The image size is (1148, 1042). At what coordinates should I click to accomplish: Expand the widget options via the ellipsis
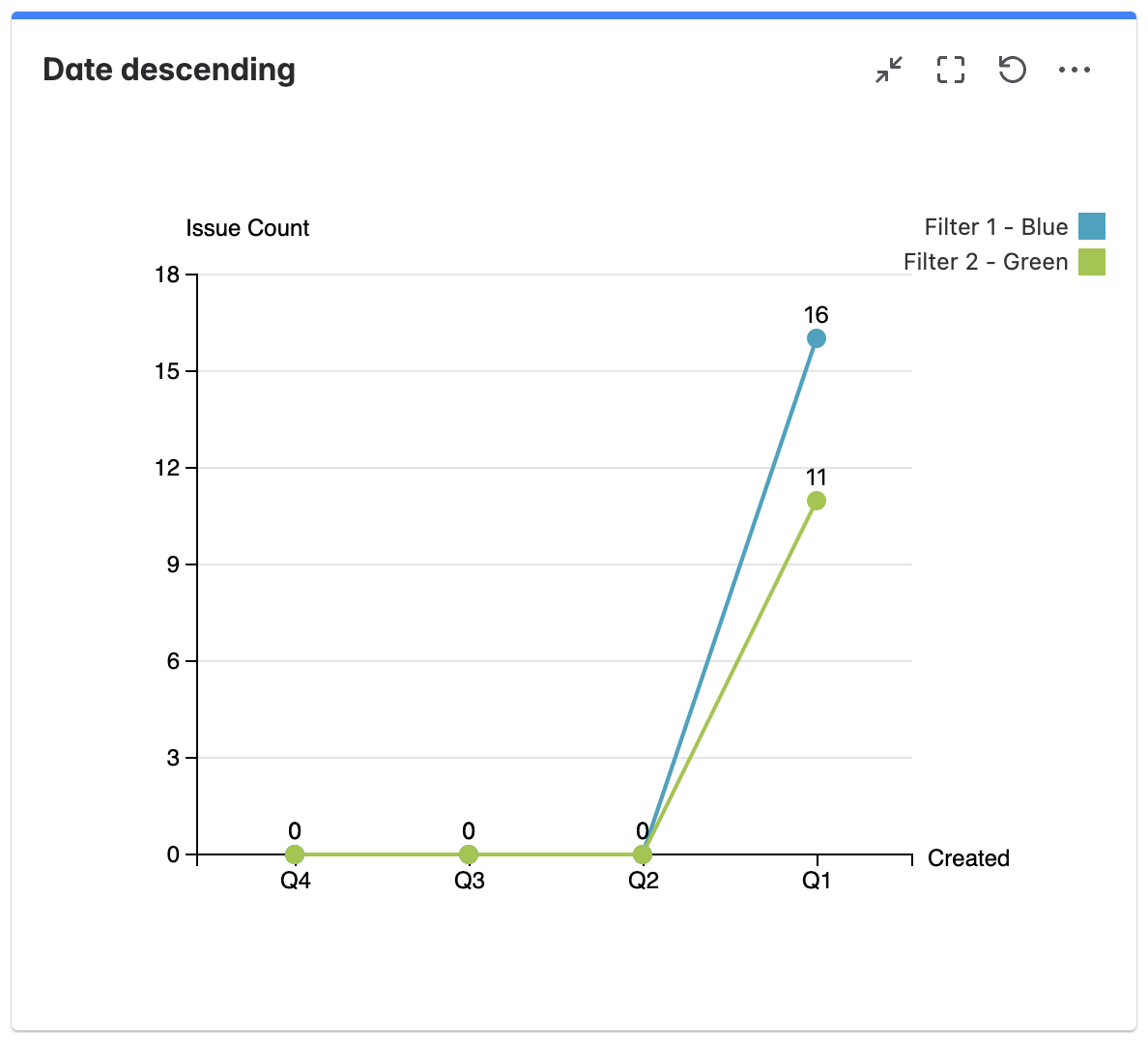1076,70
